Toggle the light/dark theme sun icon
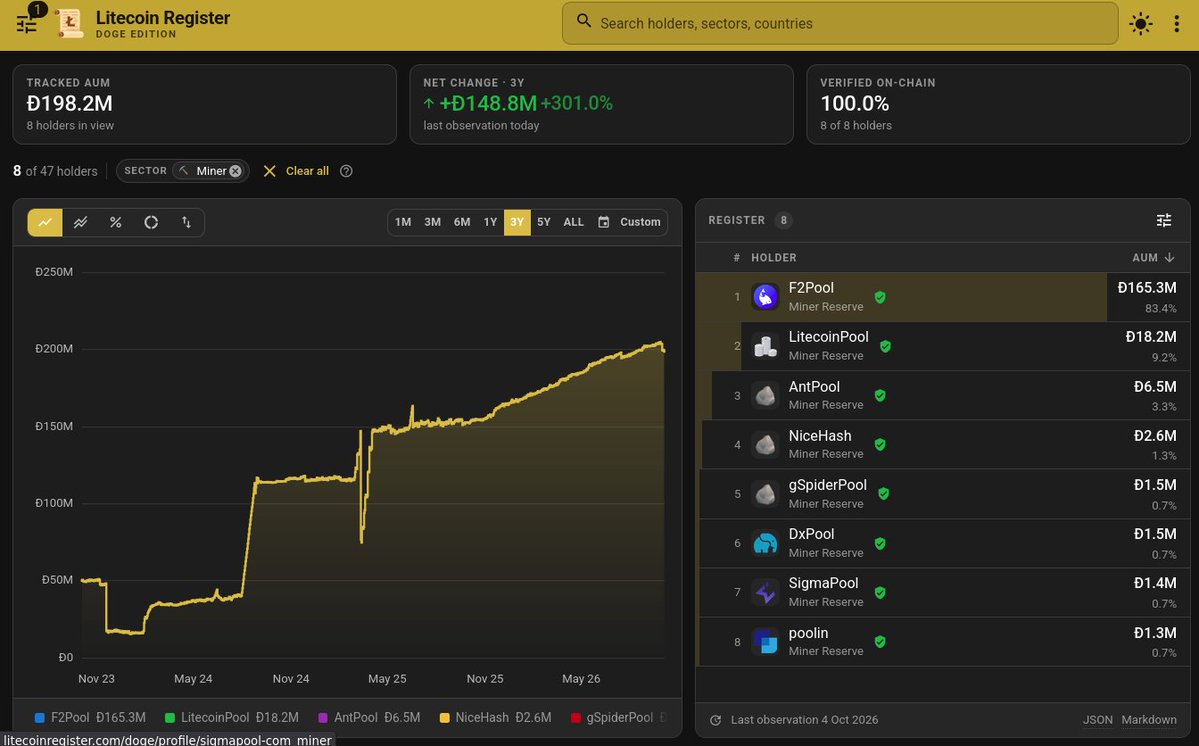 coord(1140,24)
